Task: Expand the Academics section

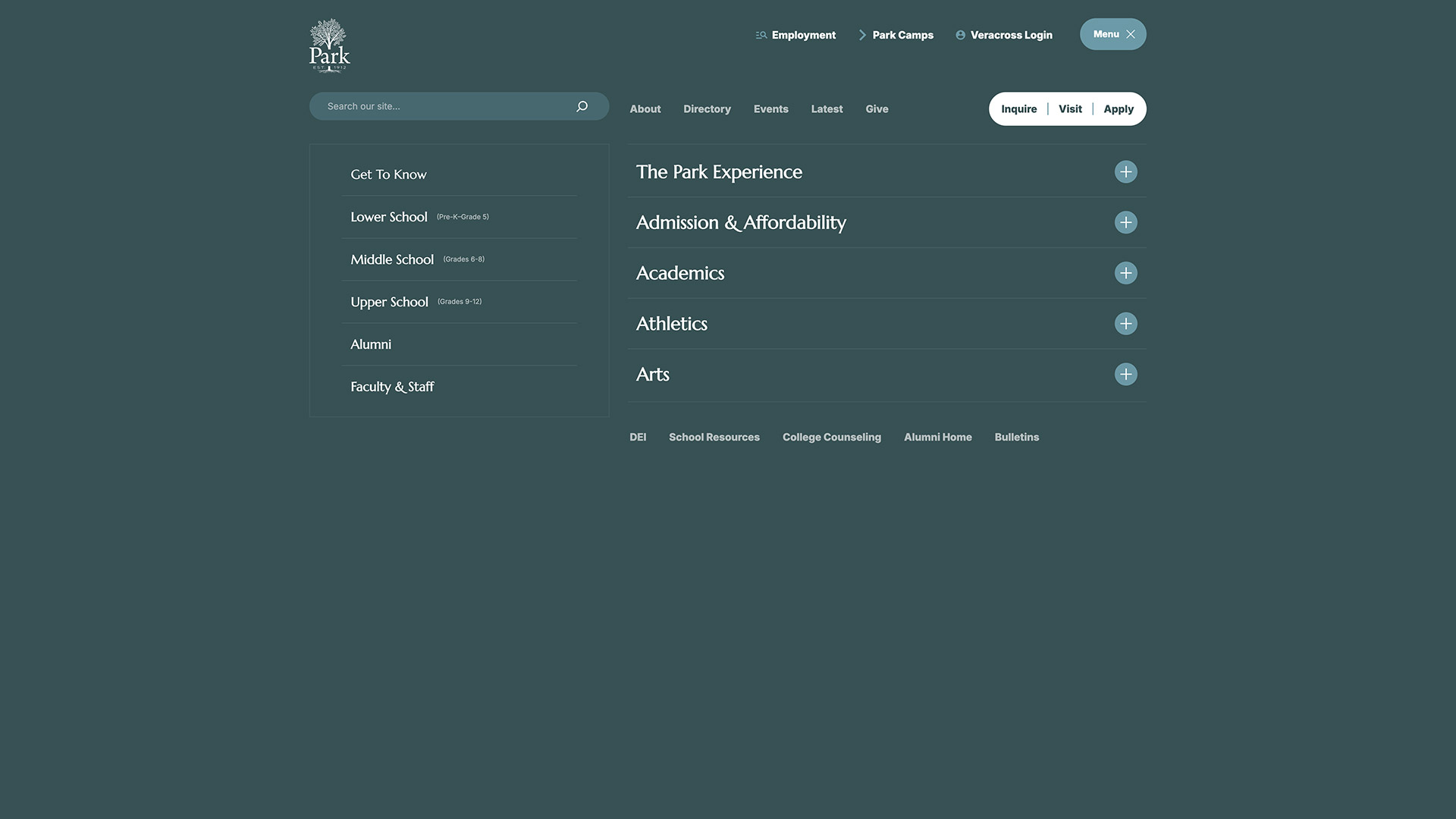Action: pos(1125,273)
